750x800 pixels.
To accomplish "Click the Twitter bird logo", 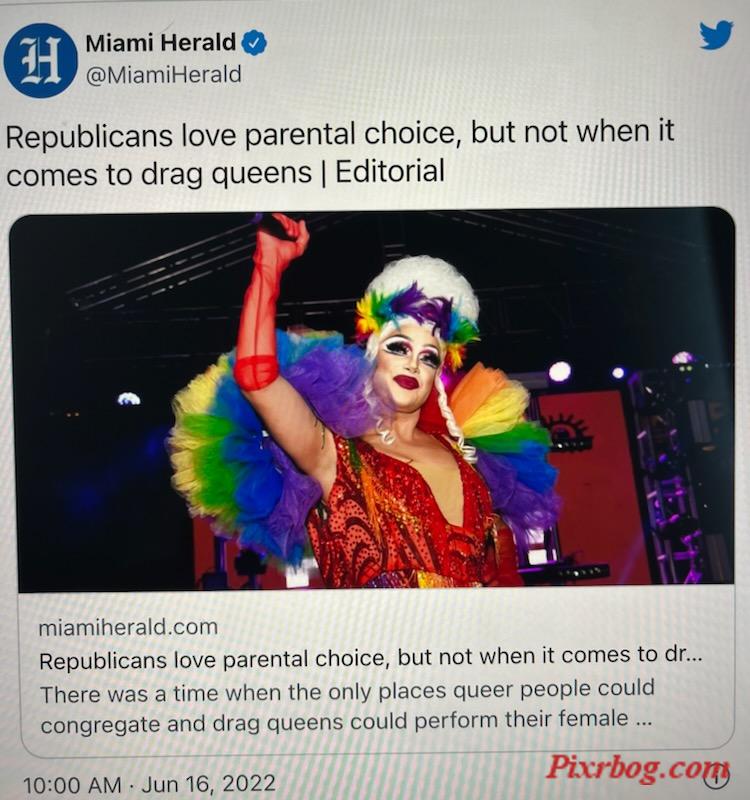I will point(716,35).
